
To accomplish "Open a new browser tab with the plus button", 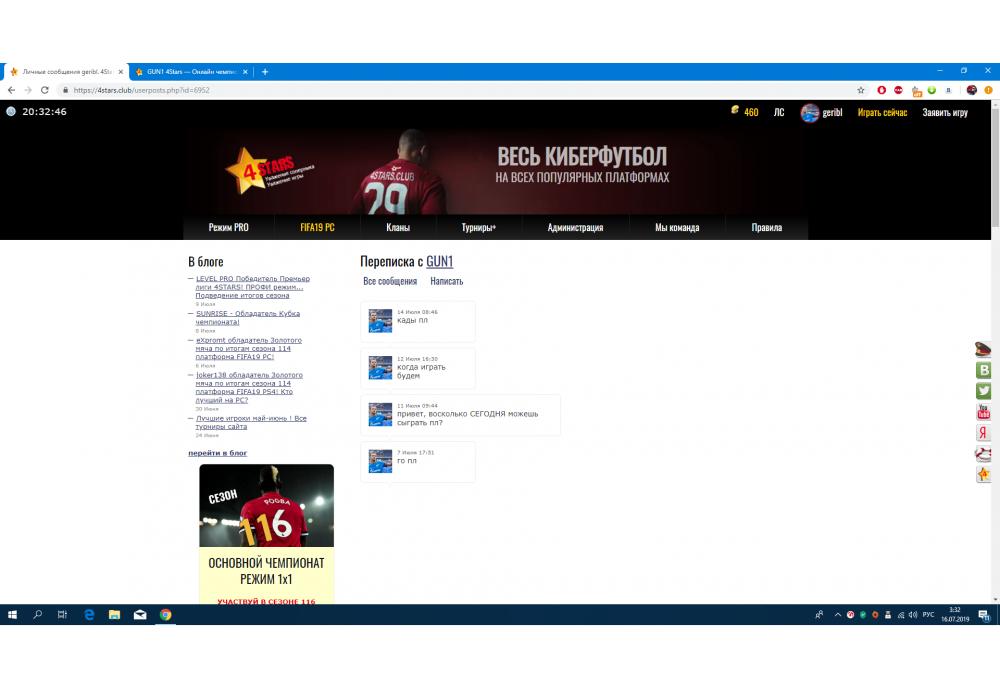I will pos(265,72).
